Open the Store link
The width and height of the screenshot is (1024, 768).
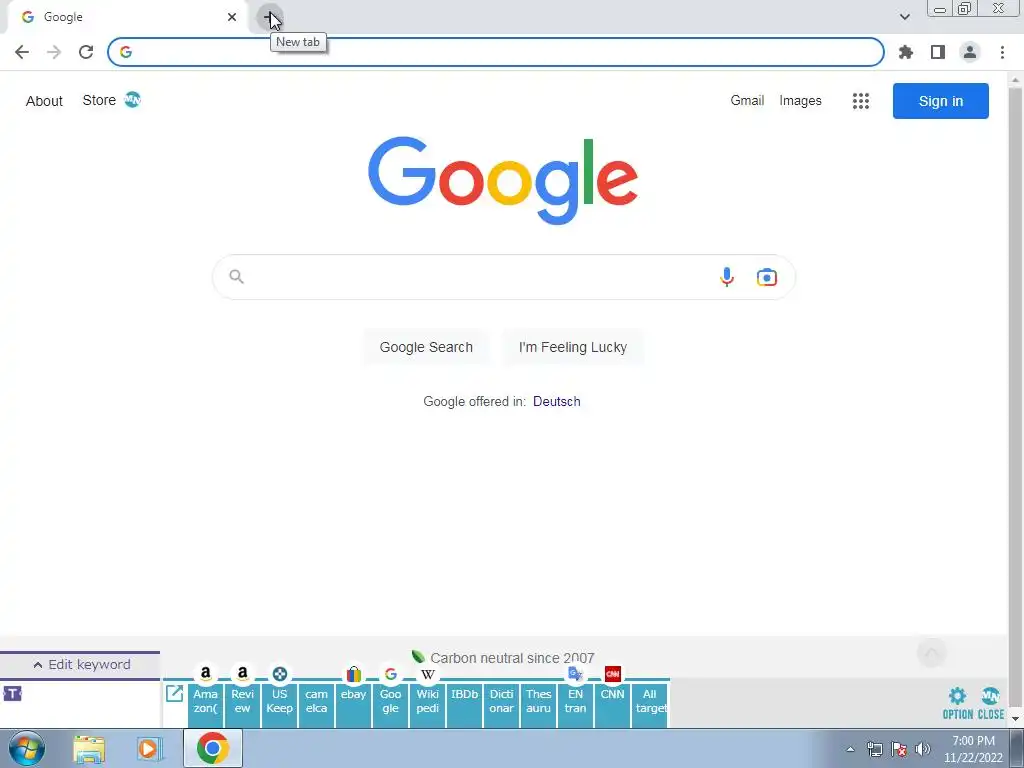99,101
